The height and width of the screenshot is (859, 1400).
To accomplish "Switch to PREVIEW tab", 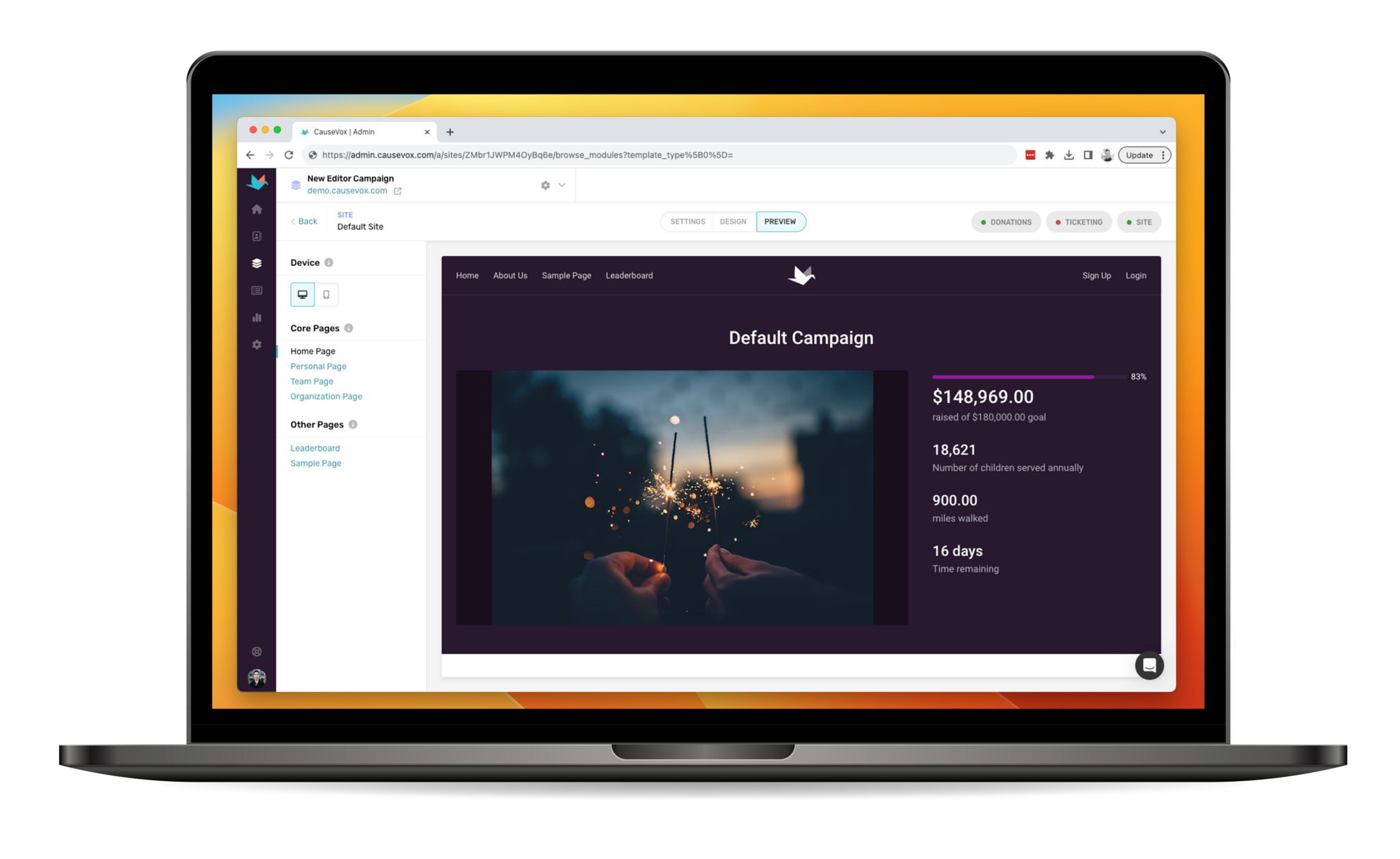I will pyautogui.click(x=781, y=221).
